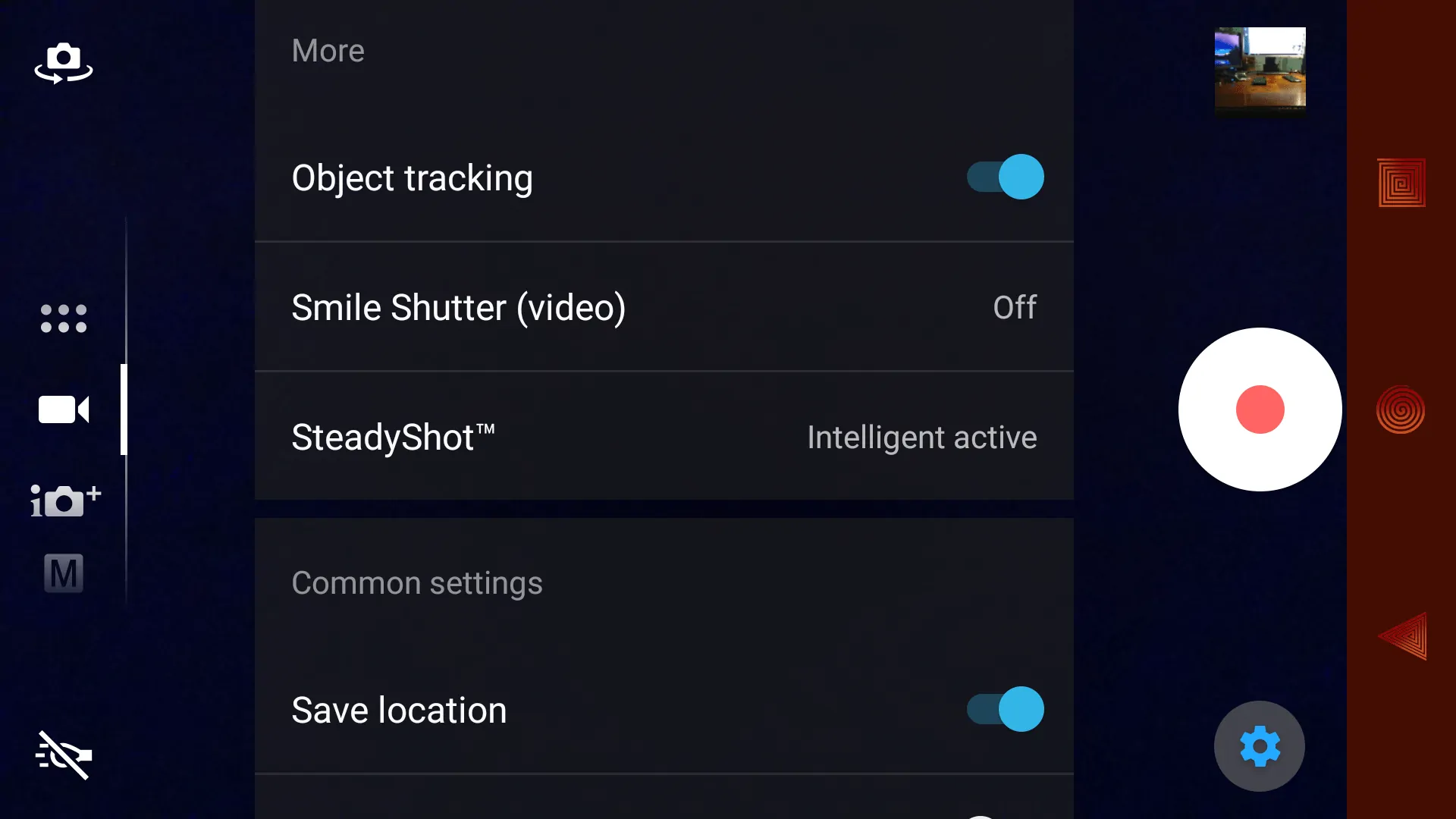
Task: Toggle Object tracking on/off
Action: [1003, 177]
